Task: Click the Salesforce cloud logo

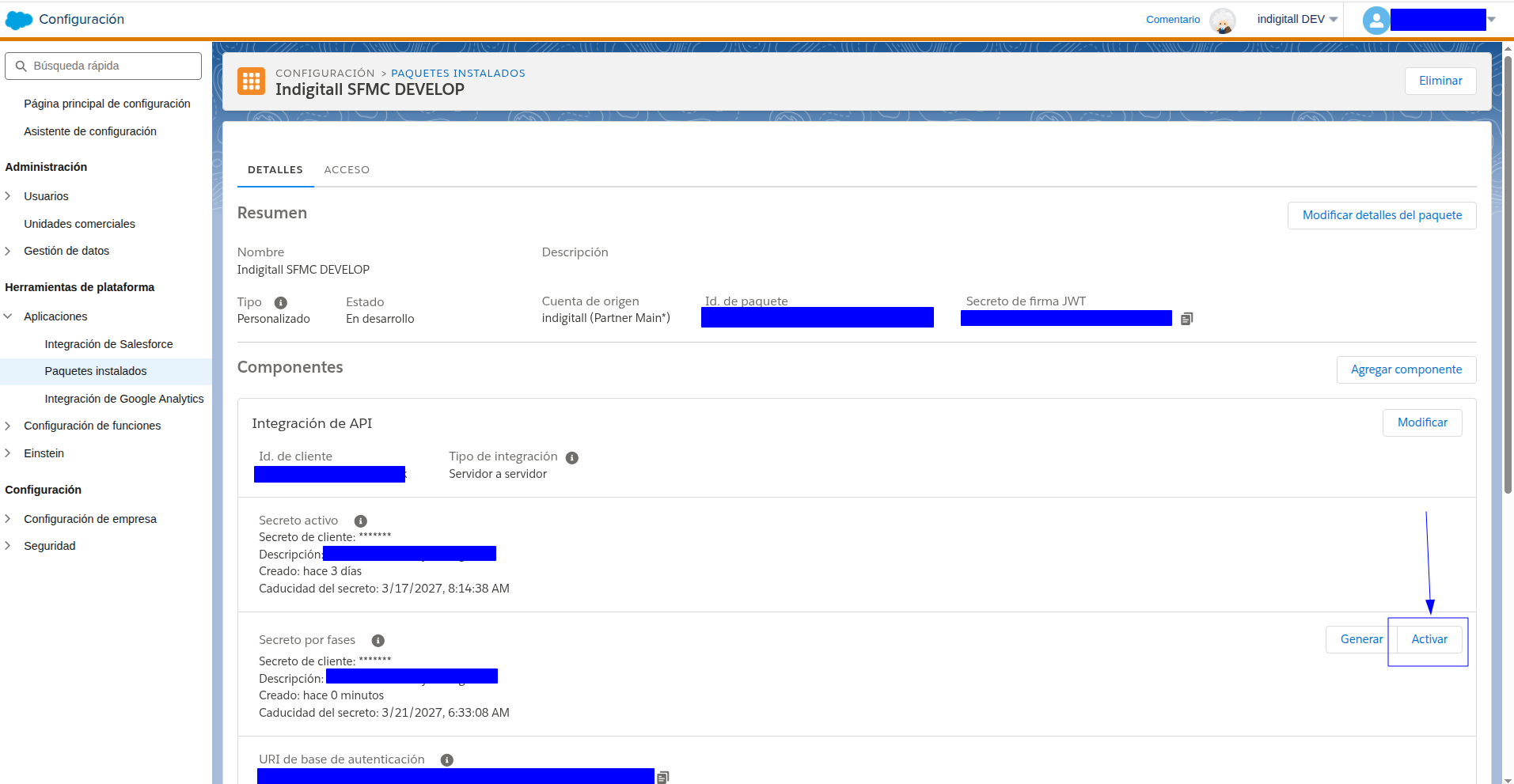Action: [19, 20]
